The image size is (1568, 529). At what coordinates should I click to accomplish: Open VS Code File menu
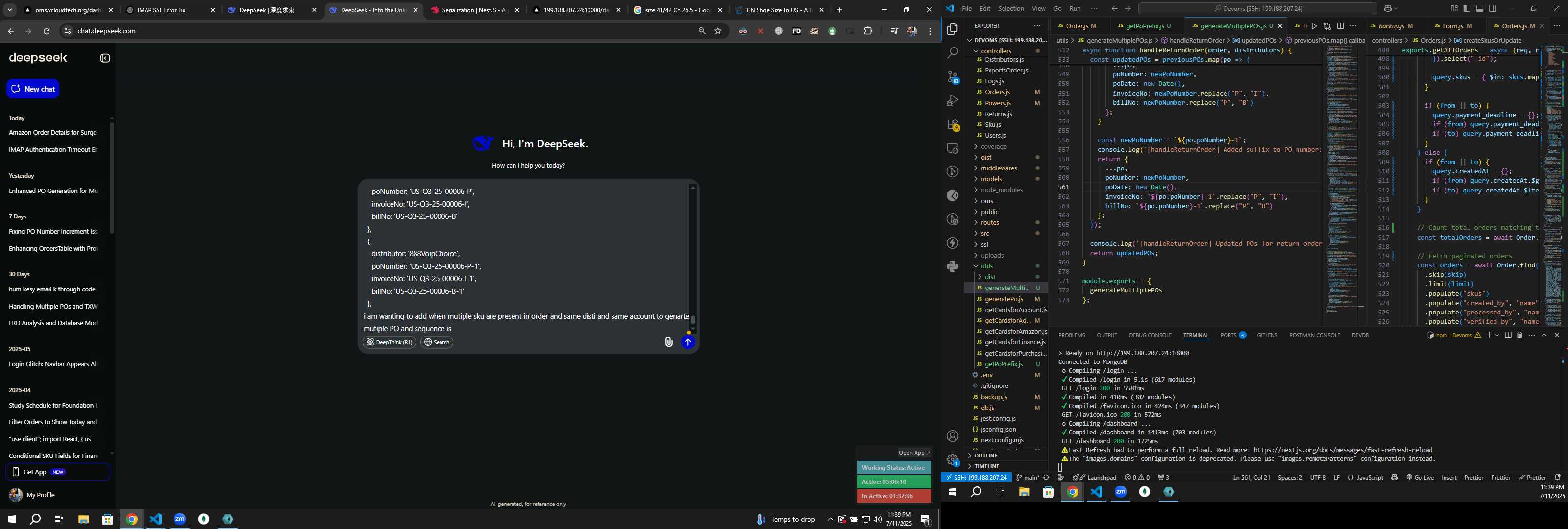click(x=967, y=8)
